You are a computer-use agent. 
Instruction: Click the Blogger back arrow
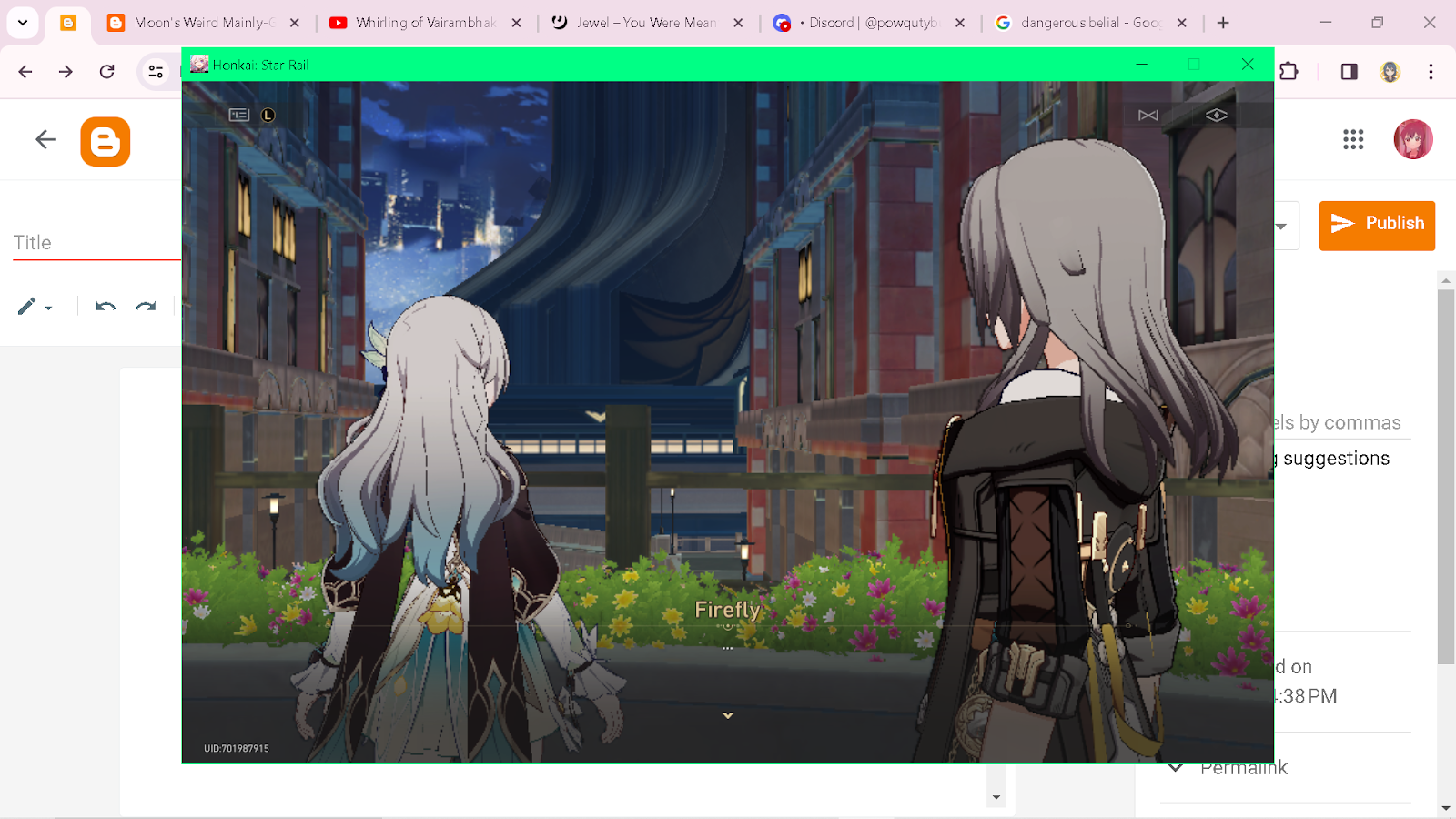[45, 139]
